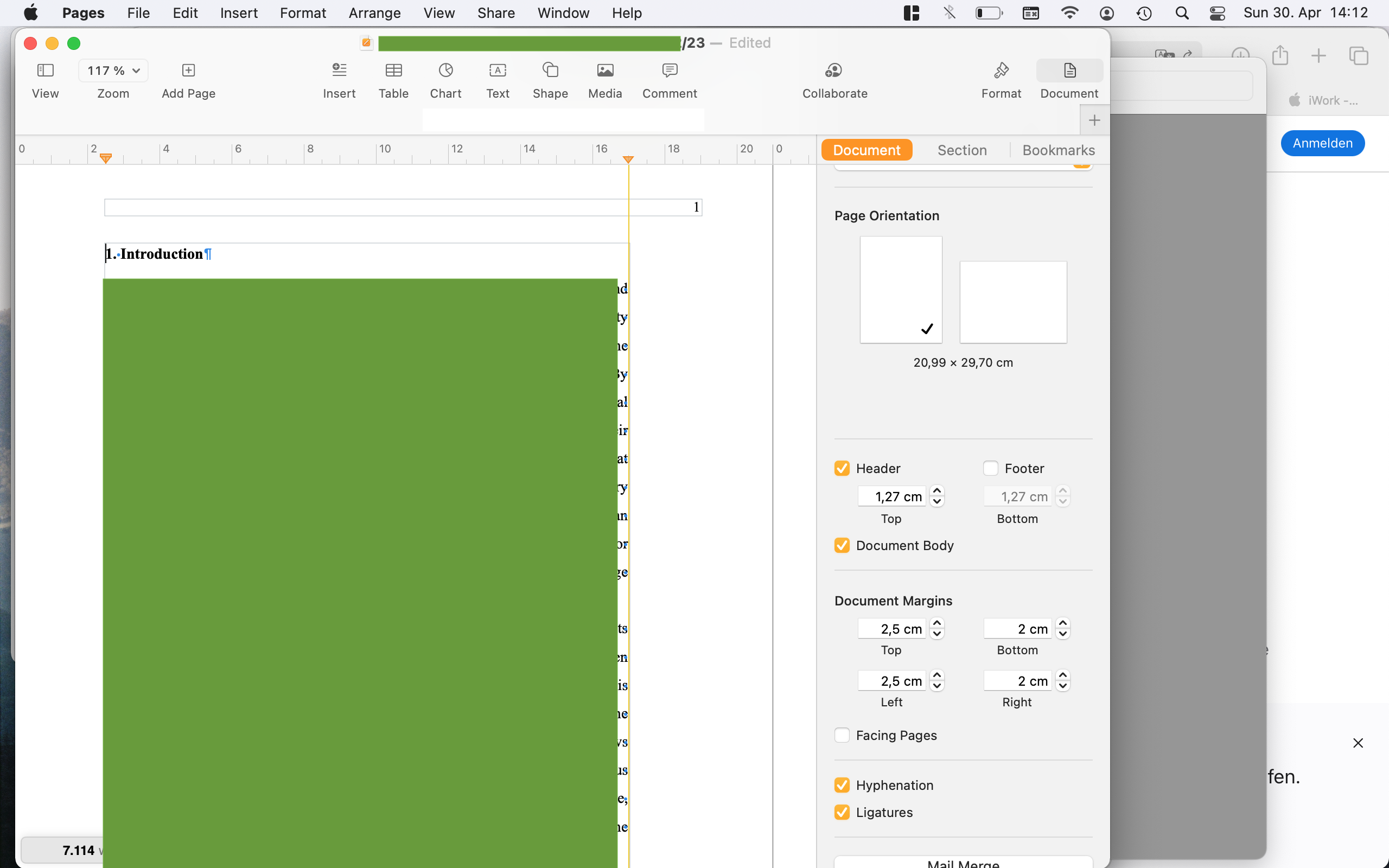Increase the Left document margin stepper
Screen dimensions: 1389x868
point(936,676)
